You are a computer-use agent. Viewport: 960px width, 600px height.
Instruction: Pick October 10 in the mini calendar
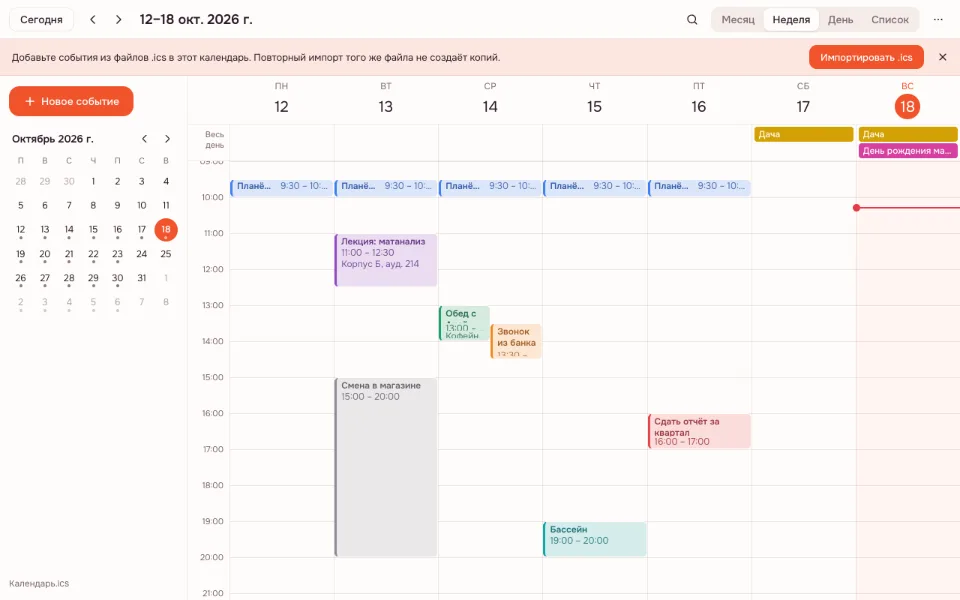click(x=141, y=206)
